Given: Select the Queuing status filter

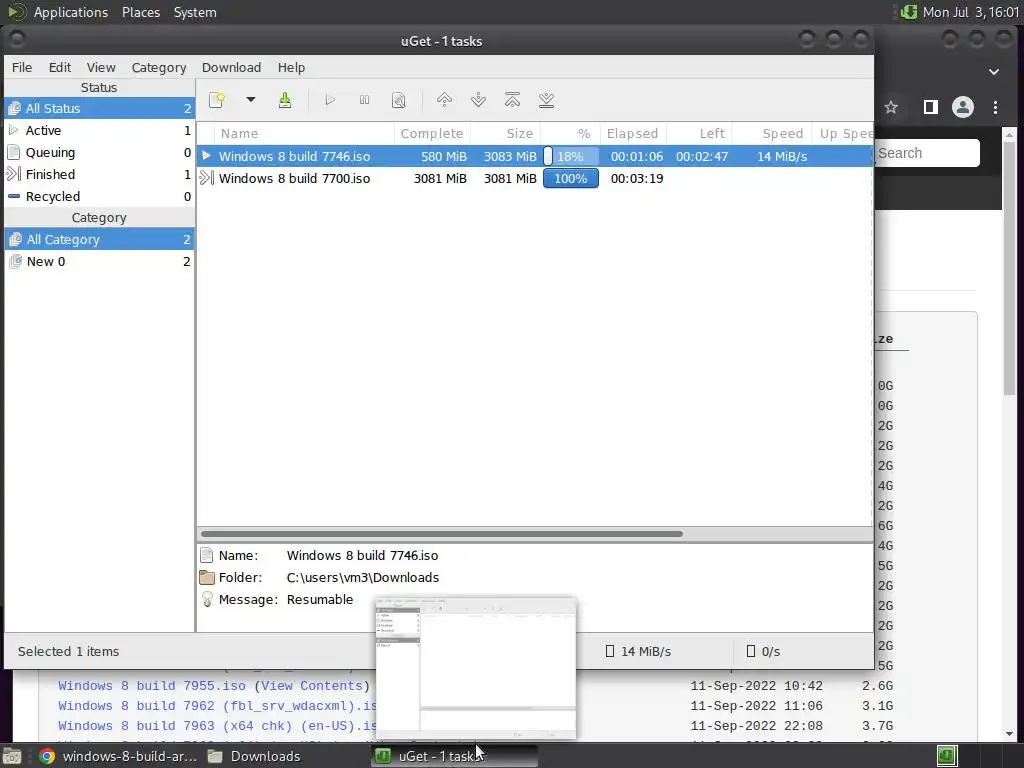Looking at the screenshot, I should [99, 153].
